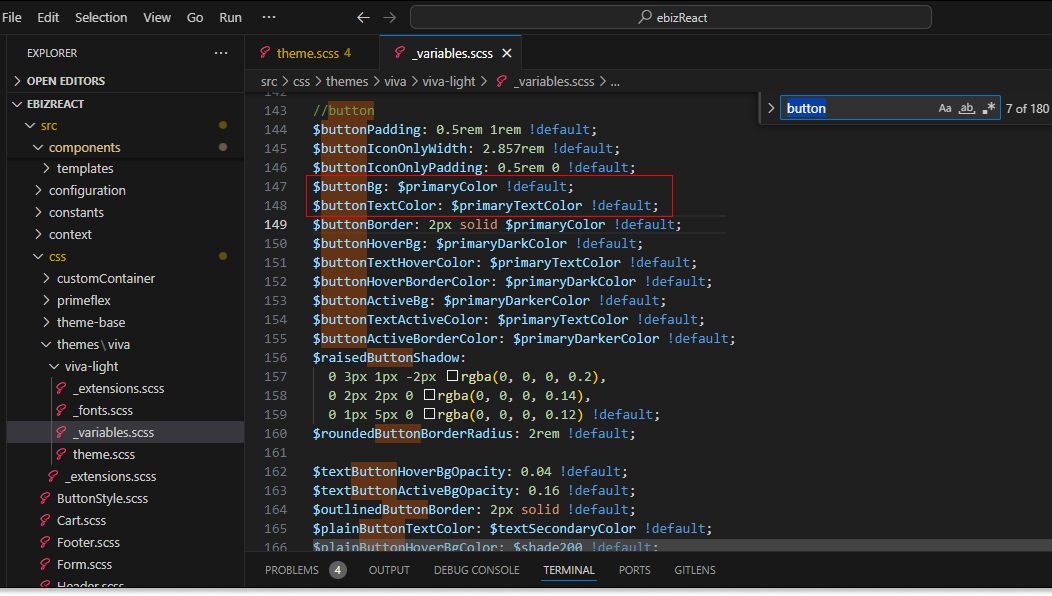Click the themes breadcrumb segment
1052x596 pixels.
point(347,81)
